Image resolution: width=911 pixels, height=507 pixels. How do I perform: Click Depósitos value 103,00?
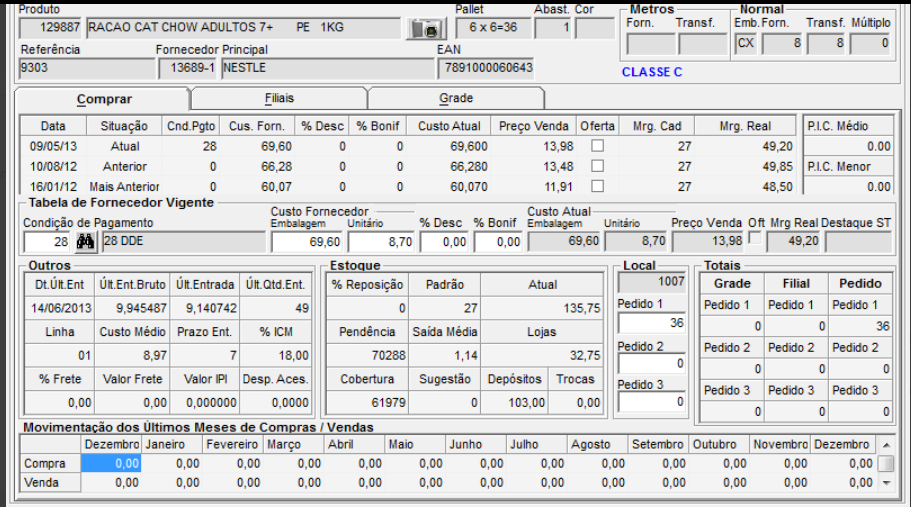tap(514, 402)
